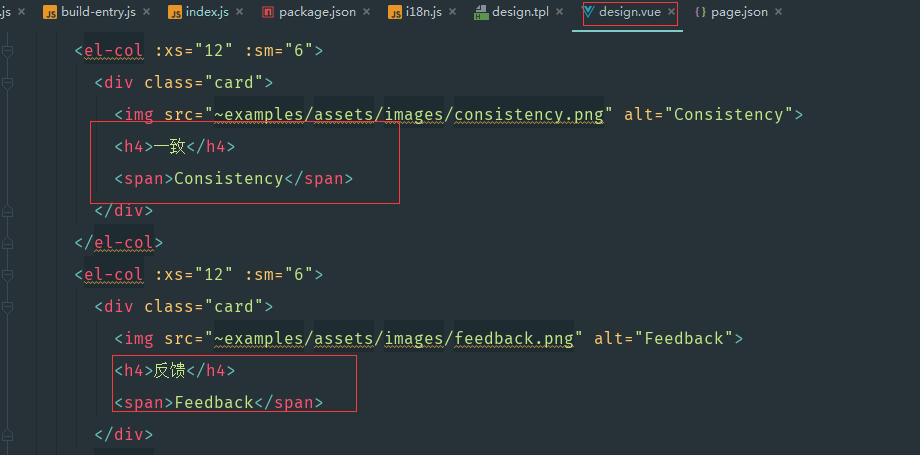Switch to the index.js tab
The height and width of the screenshot is (455, 920).
(x=207, y=12)
